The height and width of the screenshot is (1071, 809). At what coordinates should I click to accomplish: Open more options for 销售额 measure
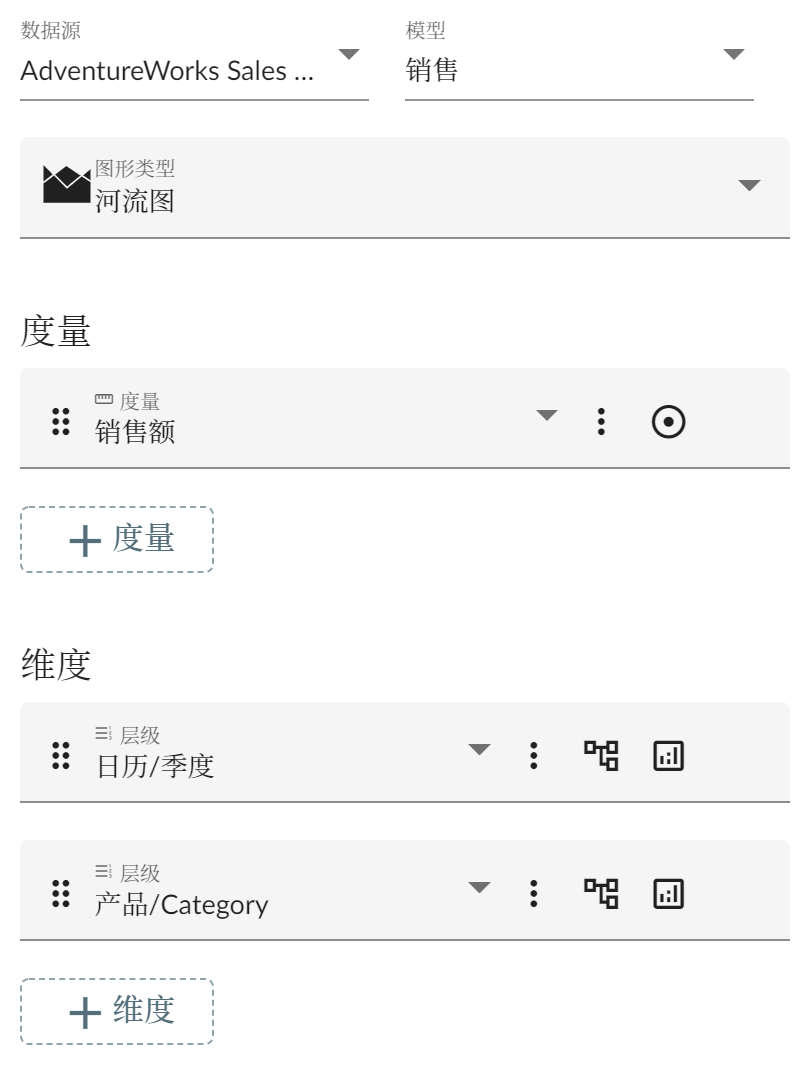click(601, 422)
